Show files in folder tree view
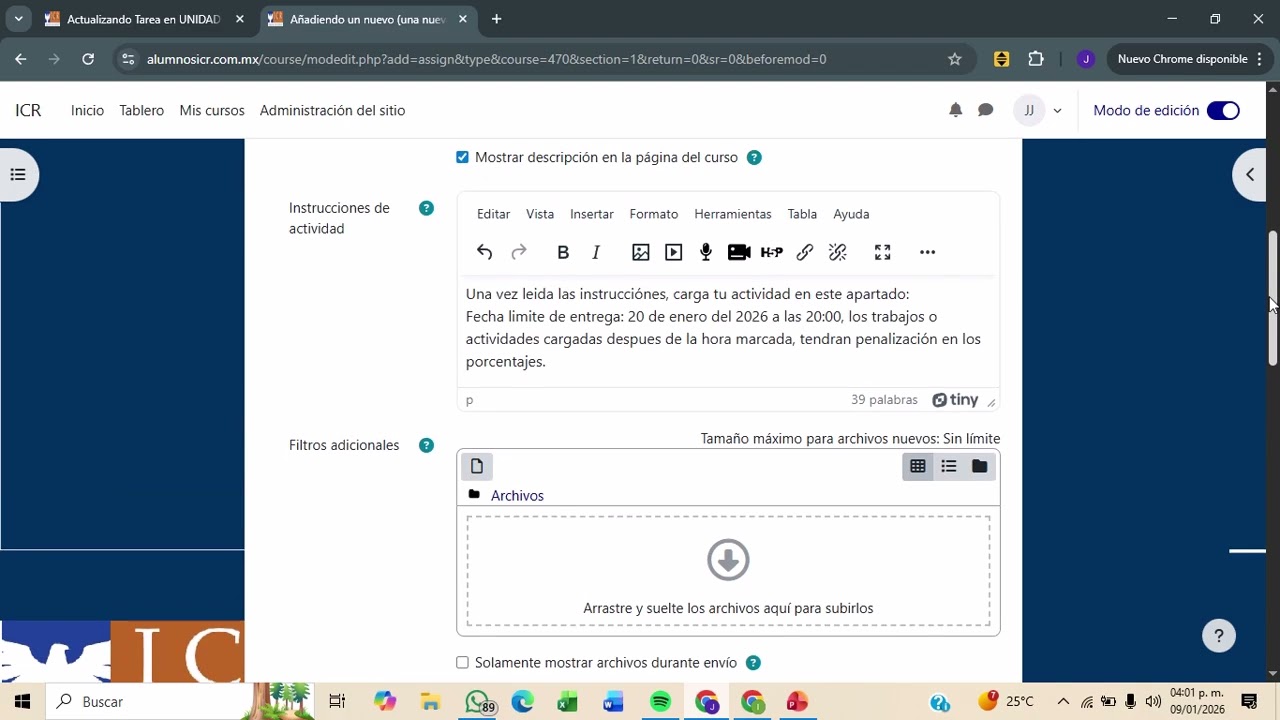The image size is (1280, 720). point(980,466)
